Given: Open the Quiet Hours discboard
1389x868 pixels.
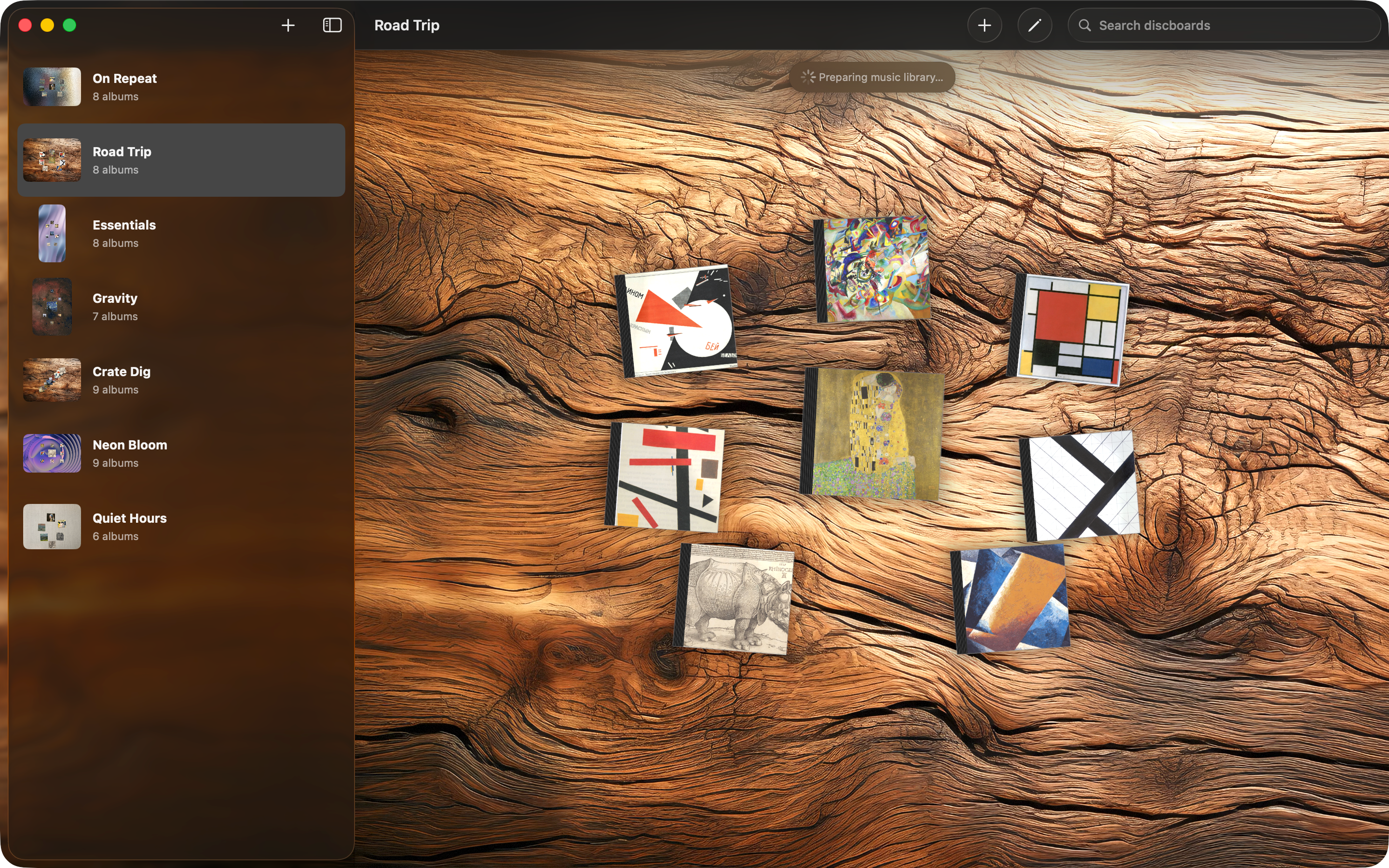Looking at the screenshot, I should click(x=181, y=527).
